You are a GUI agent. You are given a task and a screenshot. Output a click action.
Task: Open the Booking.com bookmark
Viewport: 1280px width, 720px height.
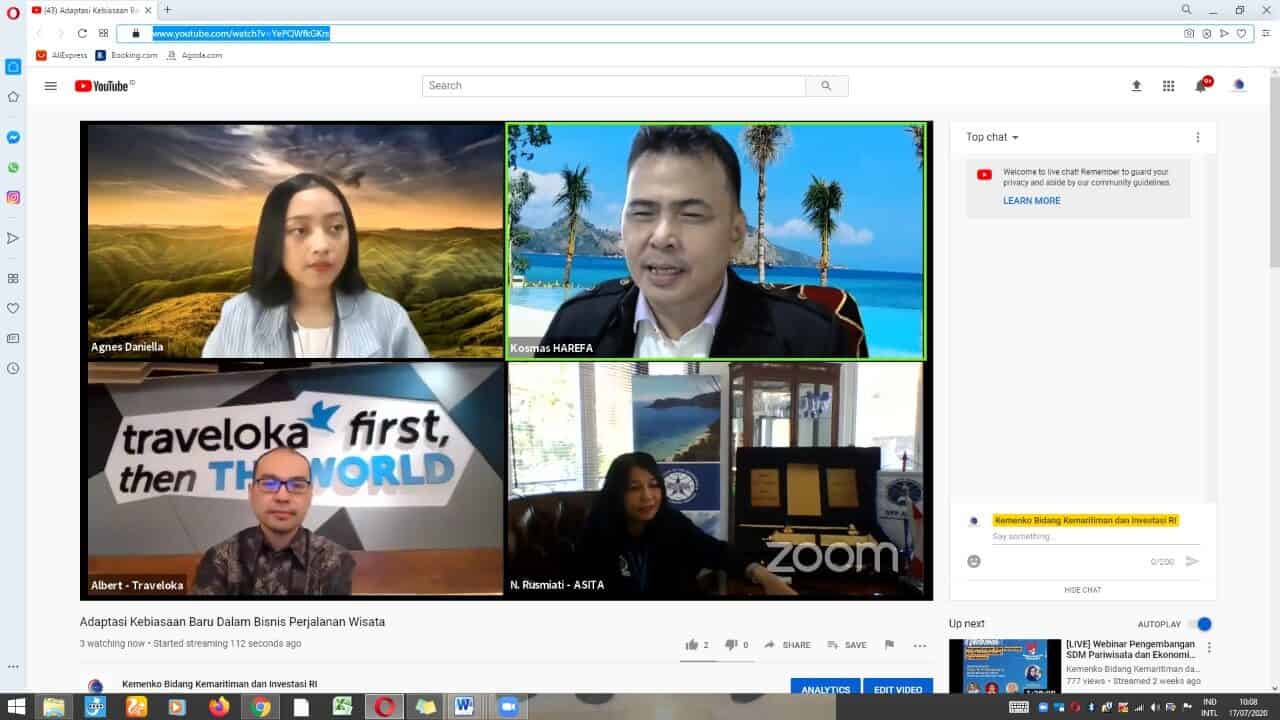pyautogui.click(x=127, y=55)
